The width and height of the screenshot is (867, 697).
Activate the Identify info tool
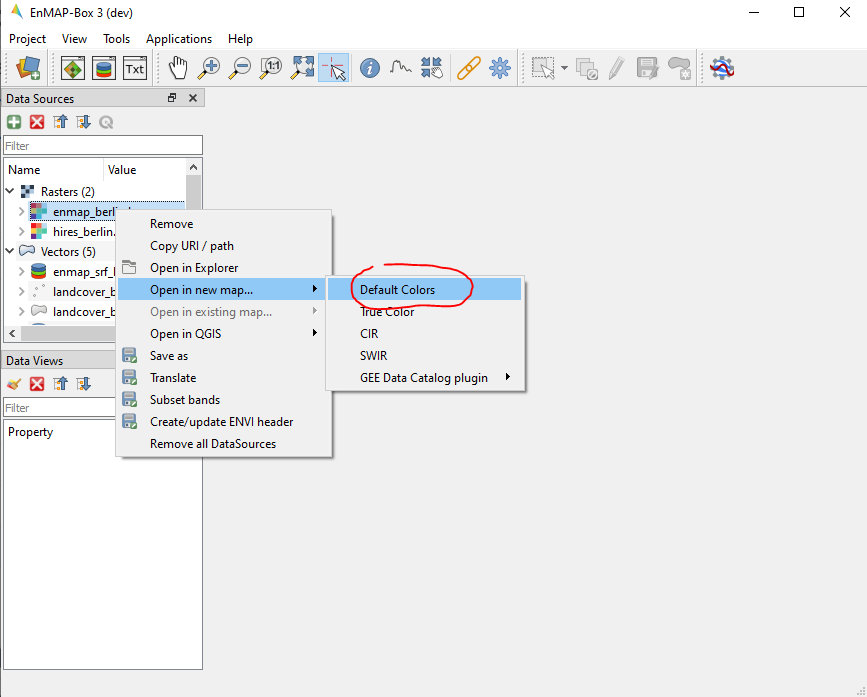(369, 68)
